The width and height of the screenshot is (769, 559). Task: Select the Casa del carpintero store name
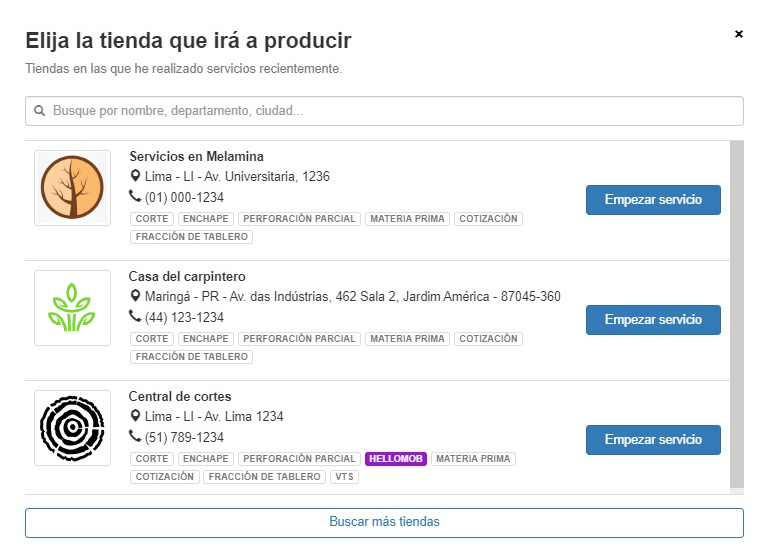tap(187, 276)
